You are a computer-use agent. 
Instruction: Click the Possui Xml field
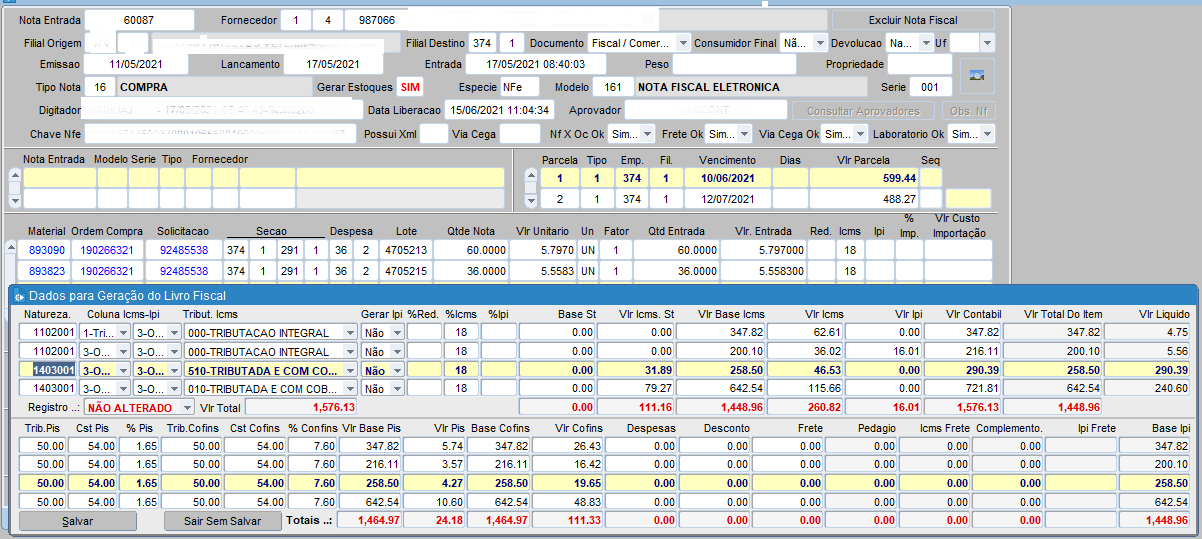tap(433, 134)
